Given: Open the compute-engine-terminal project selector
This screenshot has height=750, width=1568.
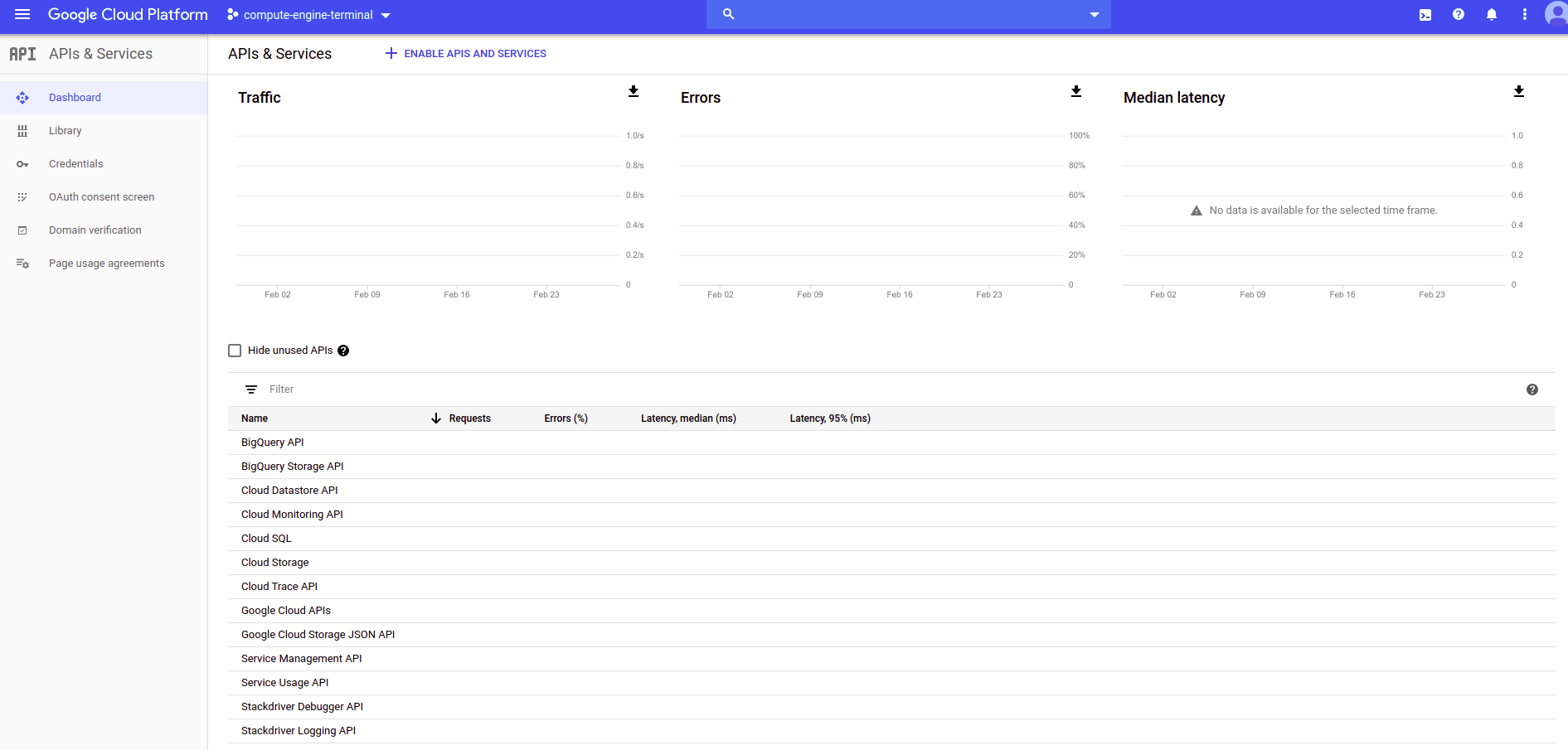Looking at the screenshot, I should point(308,15).
